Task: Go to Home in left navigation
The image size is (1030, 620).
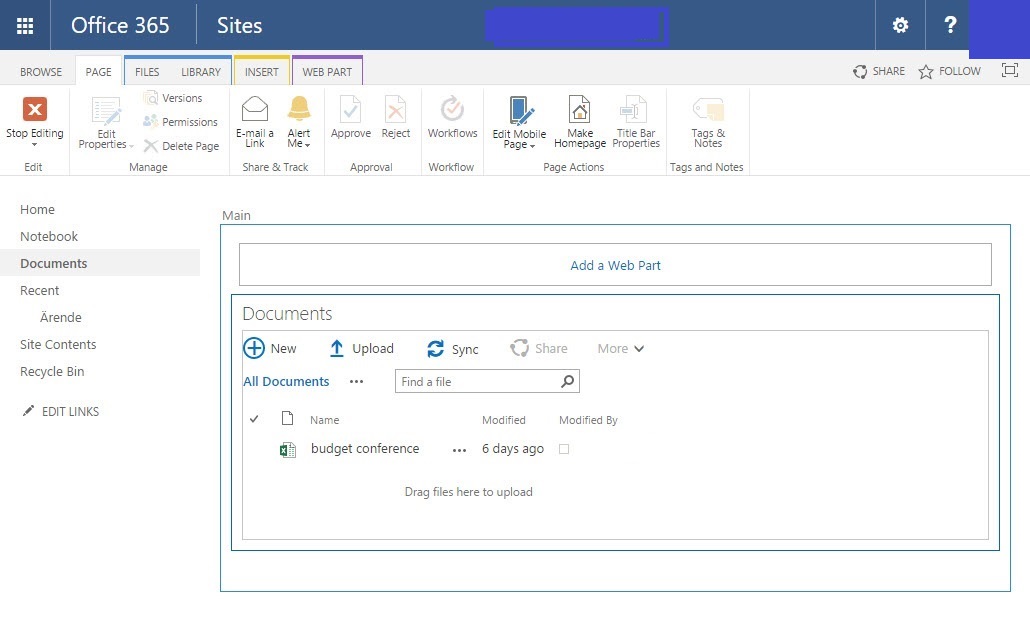Action: (x=37, y=210)
